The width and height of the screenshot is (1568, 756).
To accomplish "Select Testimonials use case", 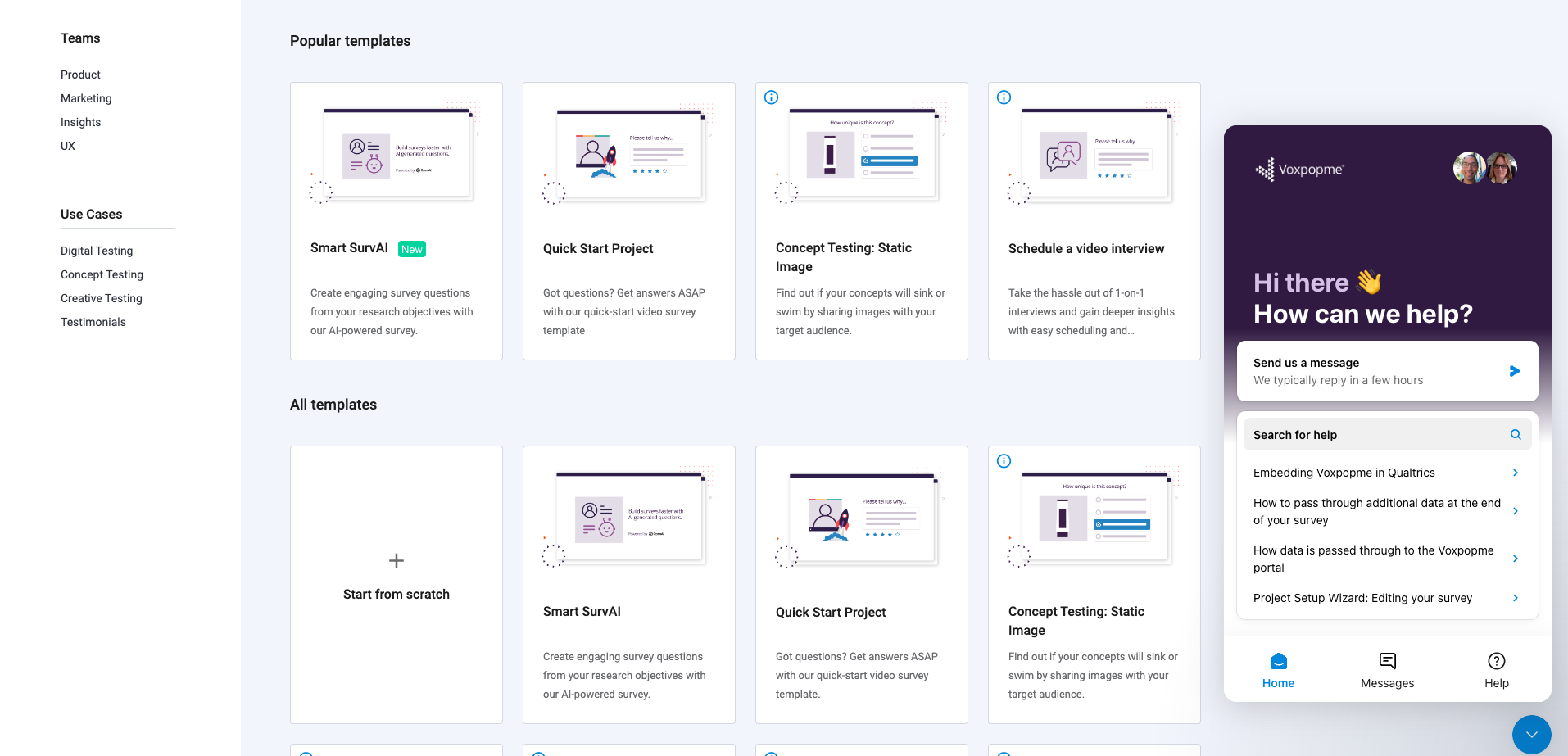I will 93,322.
